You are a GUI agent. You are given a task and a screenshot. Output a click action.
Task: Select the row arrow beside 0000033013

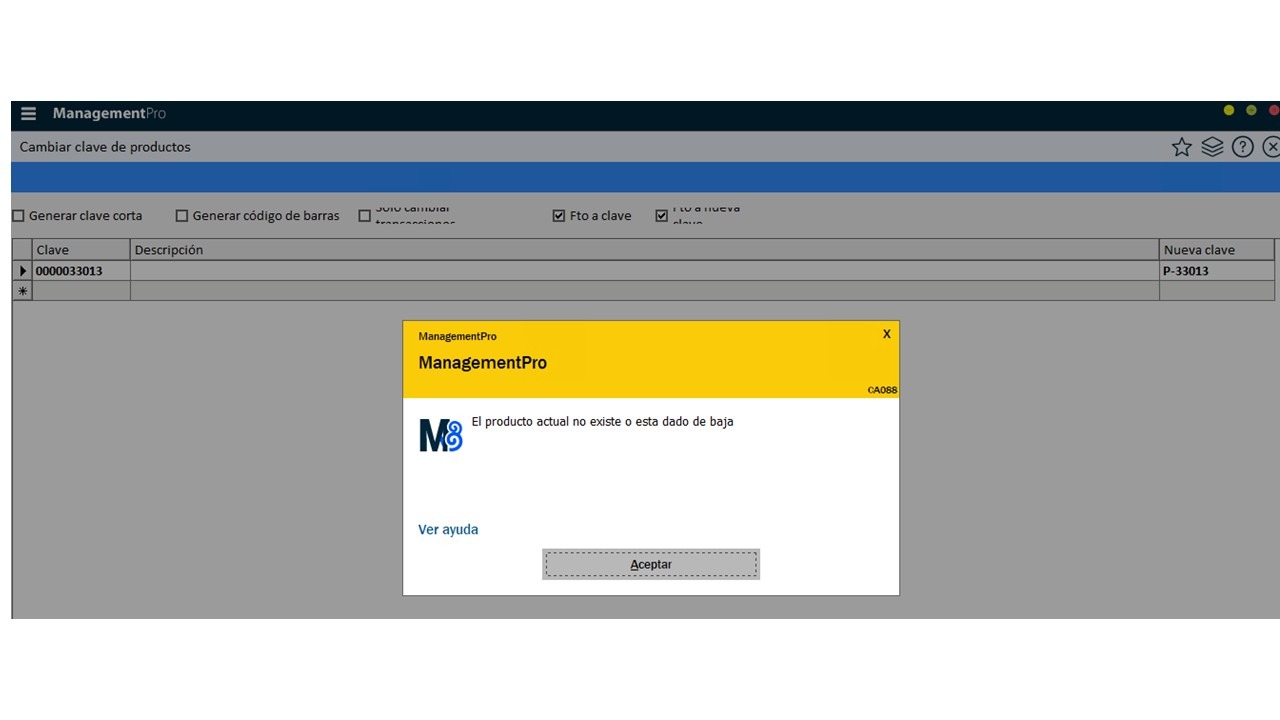(22, 271)
